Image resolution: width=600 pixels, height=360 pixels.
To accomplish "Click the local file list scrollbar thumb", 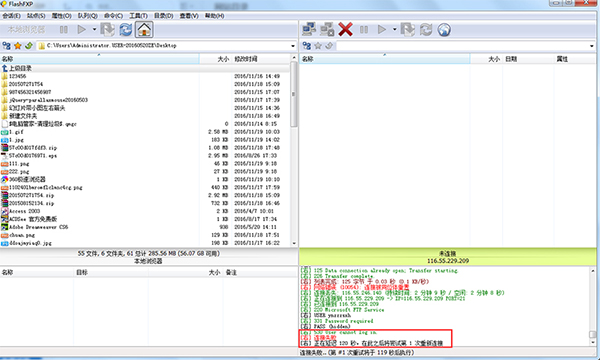I will (294, 94).
